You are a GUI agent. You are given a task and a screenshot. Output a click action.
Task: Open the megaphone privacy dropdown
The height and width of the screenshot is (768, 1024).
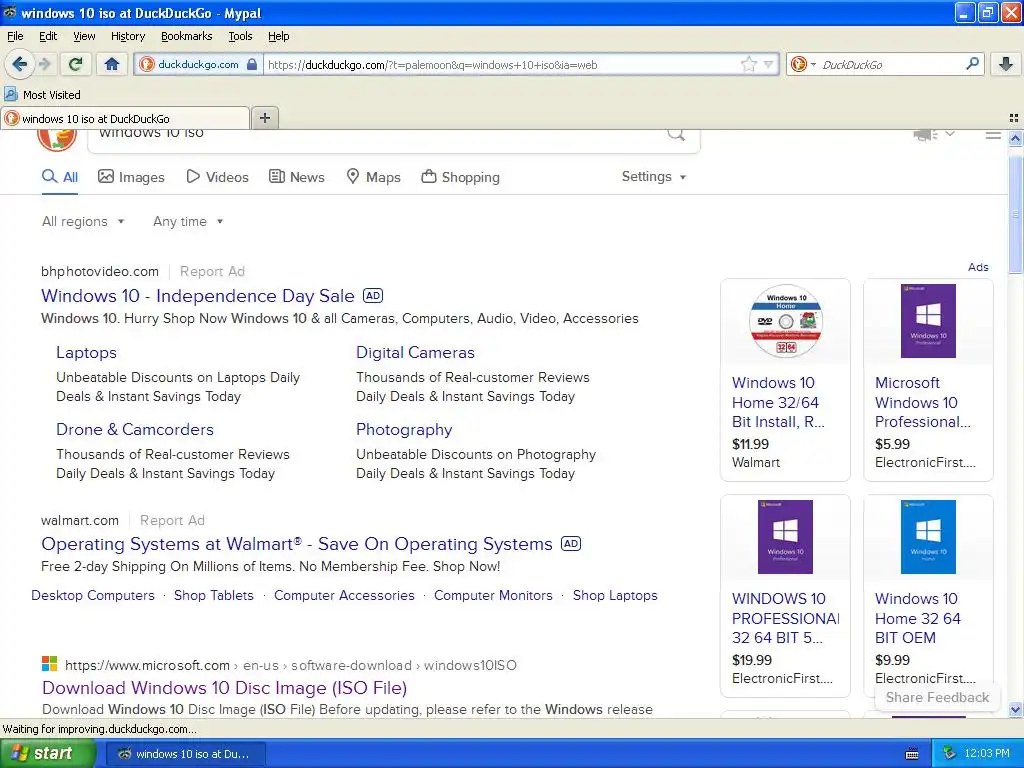tap(934, 135)
